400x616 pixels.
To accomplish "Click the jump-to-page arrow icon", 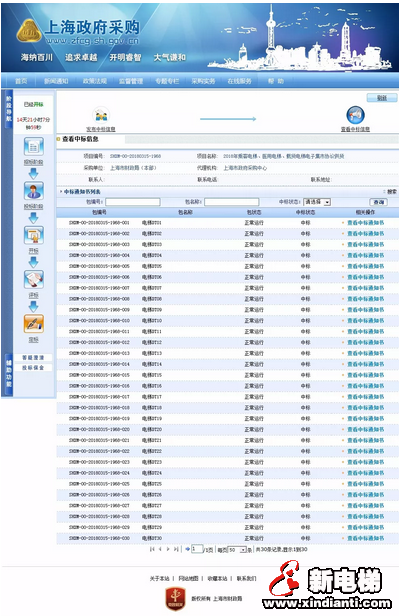I will (187, 549).
